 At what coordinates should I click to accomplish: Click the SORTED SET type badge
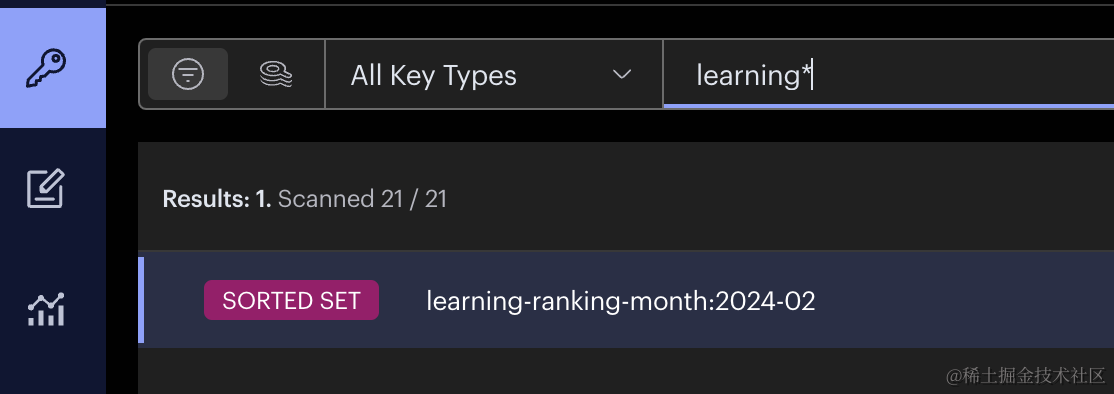291,300
